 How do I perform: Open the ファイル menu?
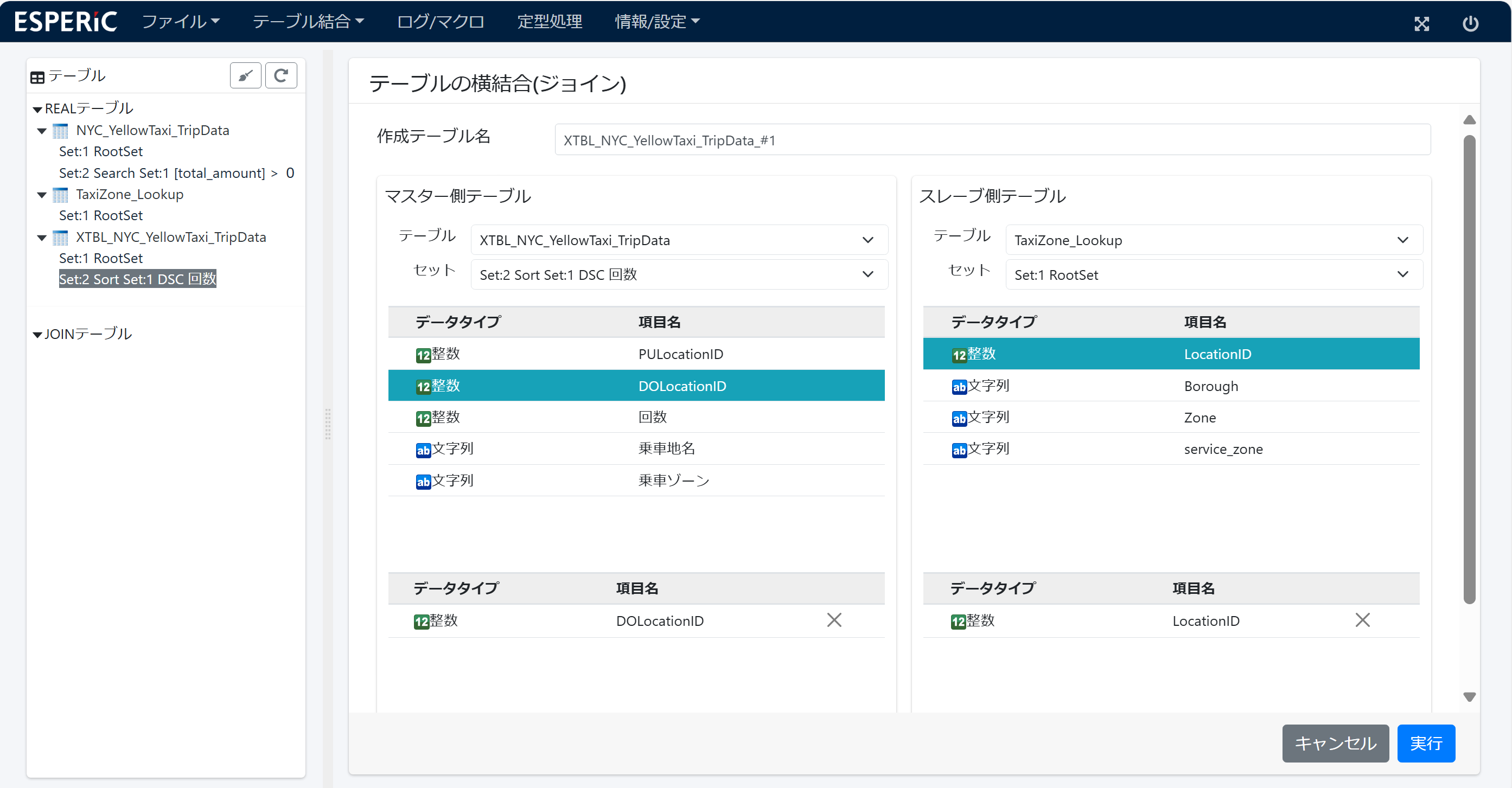point(180,22)
